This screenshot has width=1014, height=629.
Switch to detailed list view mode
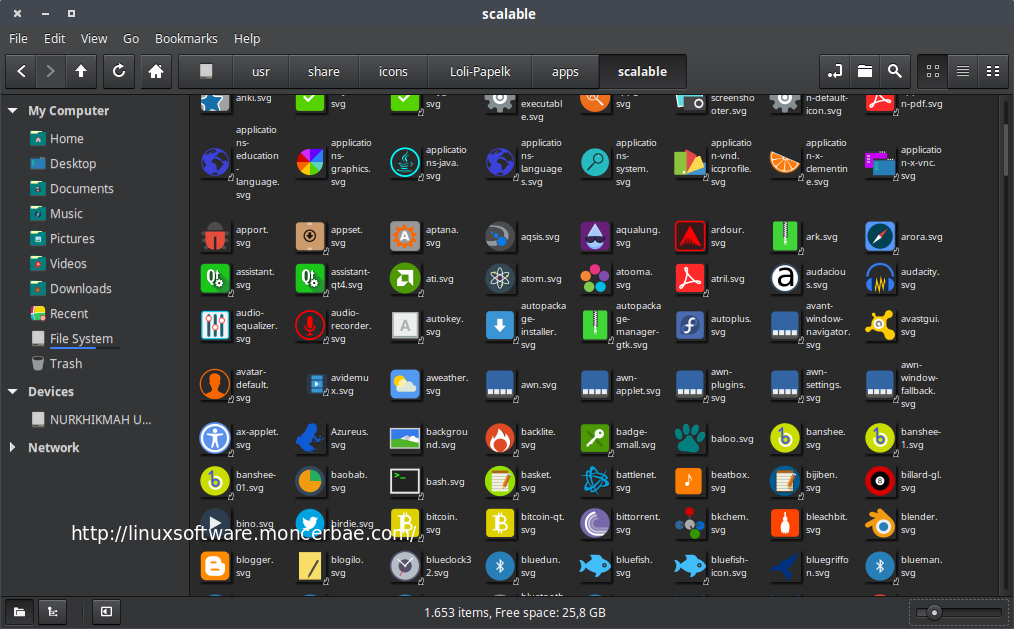click(962, 71)
